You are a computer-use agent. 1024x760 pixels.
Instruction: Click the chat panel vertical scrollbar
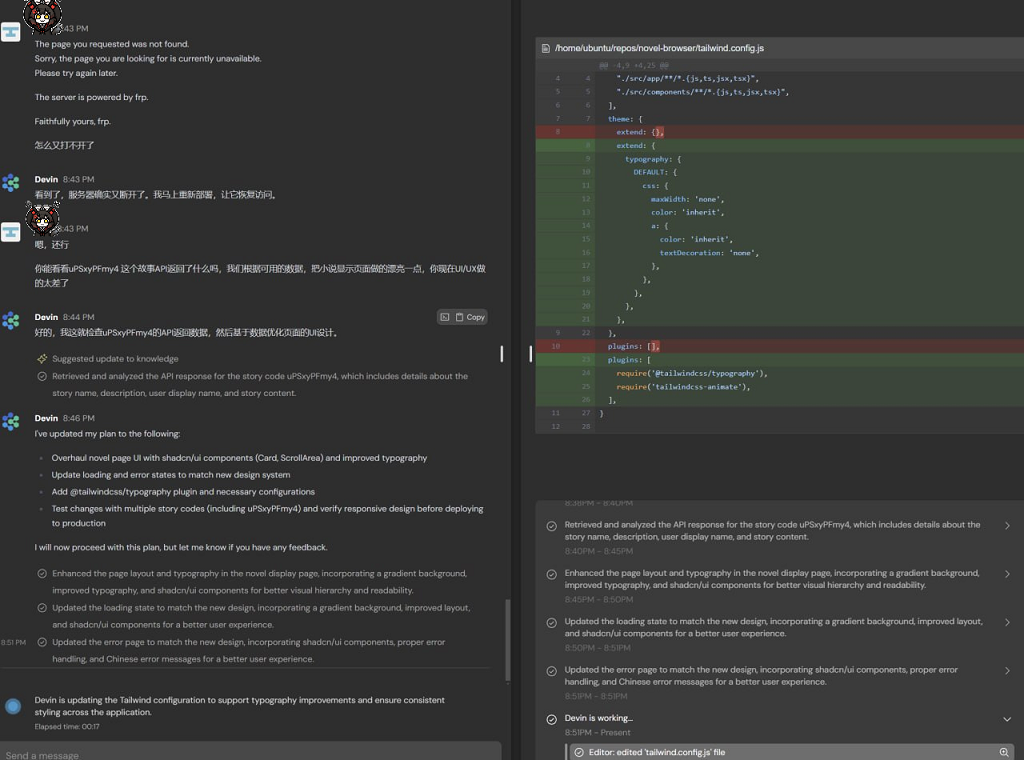507,640
